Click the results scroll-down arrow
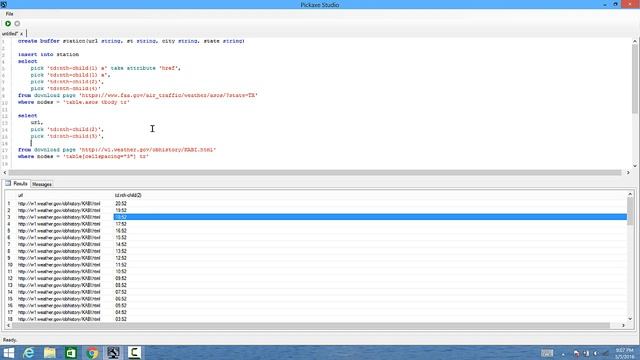This screenshot has width=640, height=360. click(x=630, y=319)
